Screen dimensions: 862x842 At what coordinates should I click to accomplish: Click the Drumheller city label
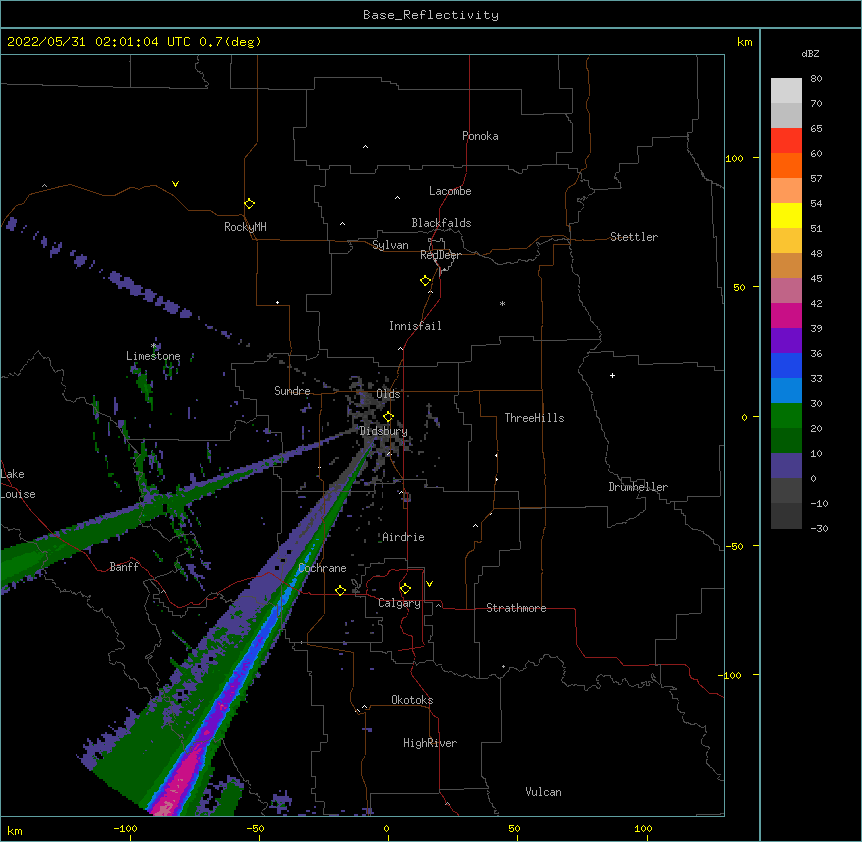coord(638,487)
